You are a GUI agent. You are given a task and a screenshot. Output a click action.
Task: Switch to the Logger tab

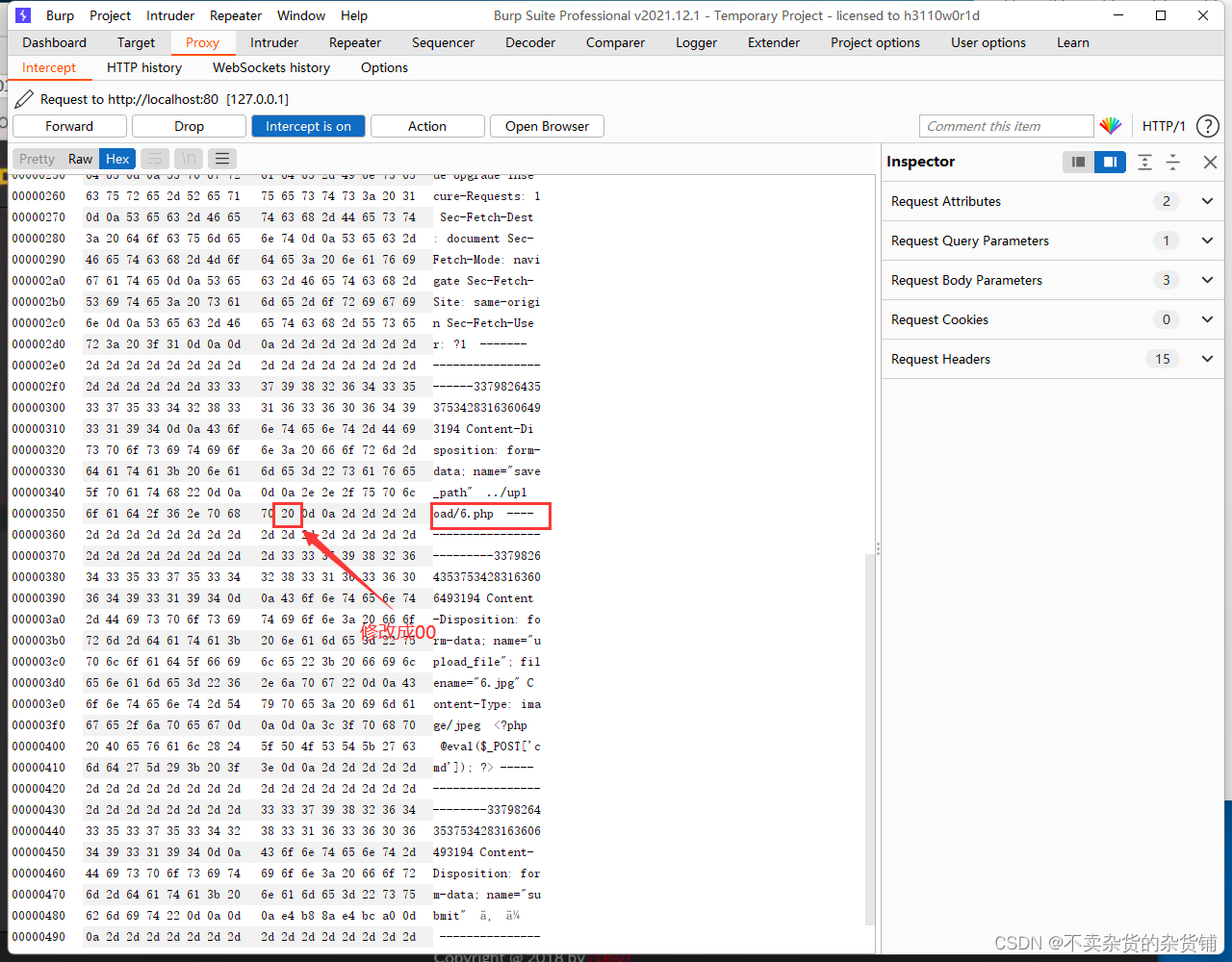tap(696, 42)
